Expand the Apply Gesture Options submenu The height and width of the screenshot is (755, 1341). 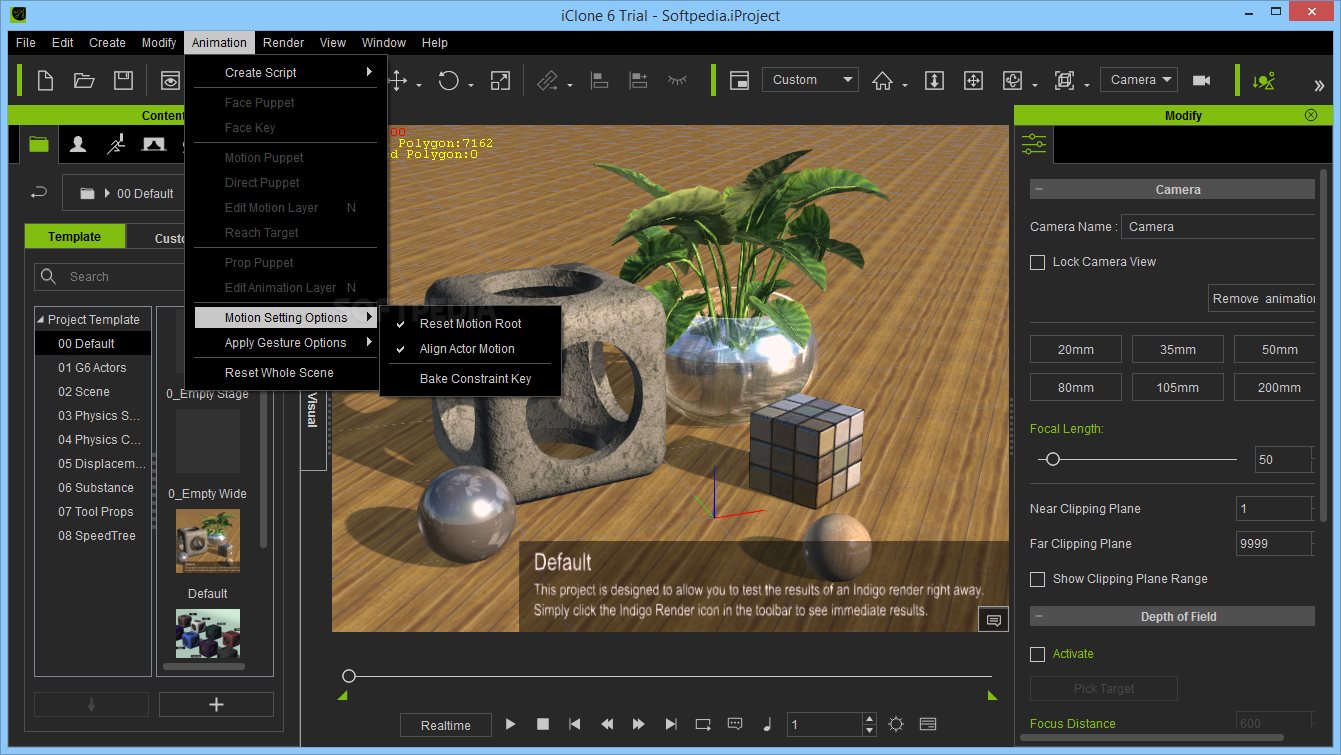coord(285,343)
